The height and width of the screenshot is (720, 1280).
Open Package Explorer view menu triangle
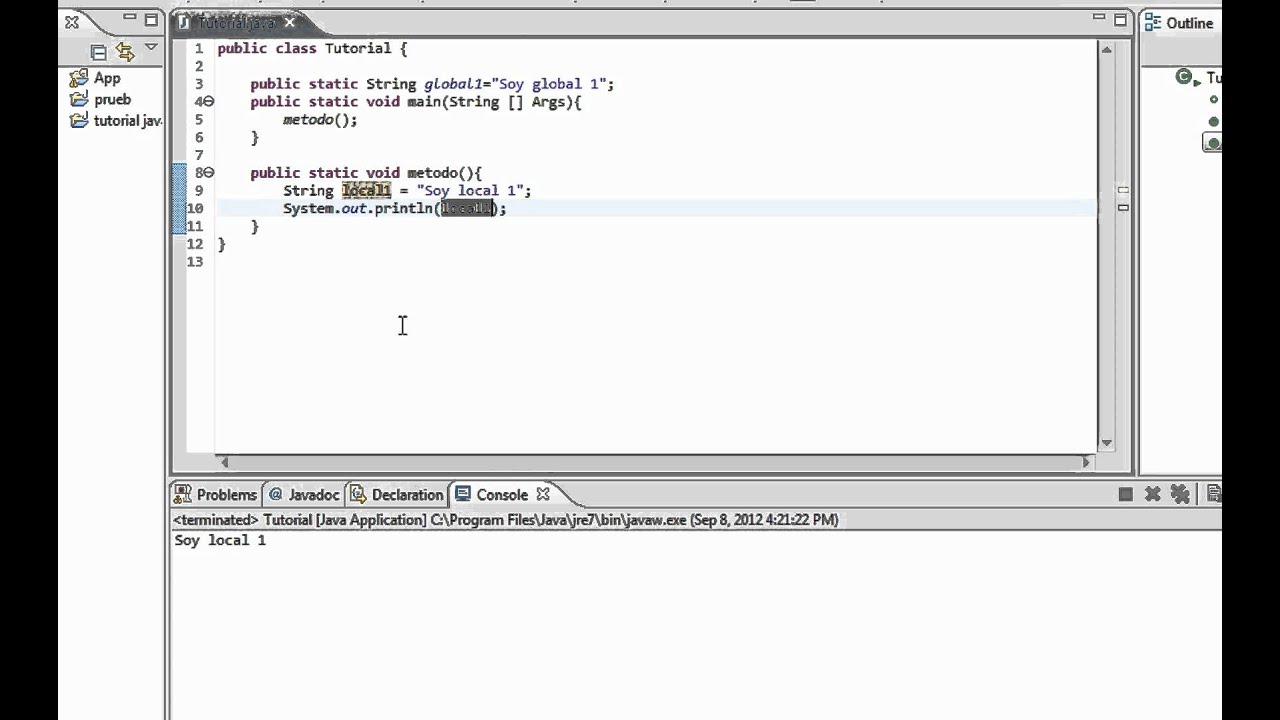point(151,47)
